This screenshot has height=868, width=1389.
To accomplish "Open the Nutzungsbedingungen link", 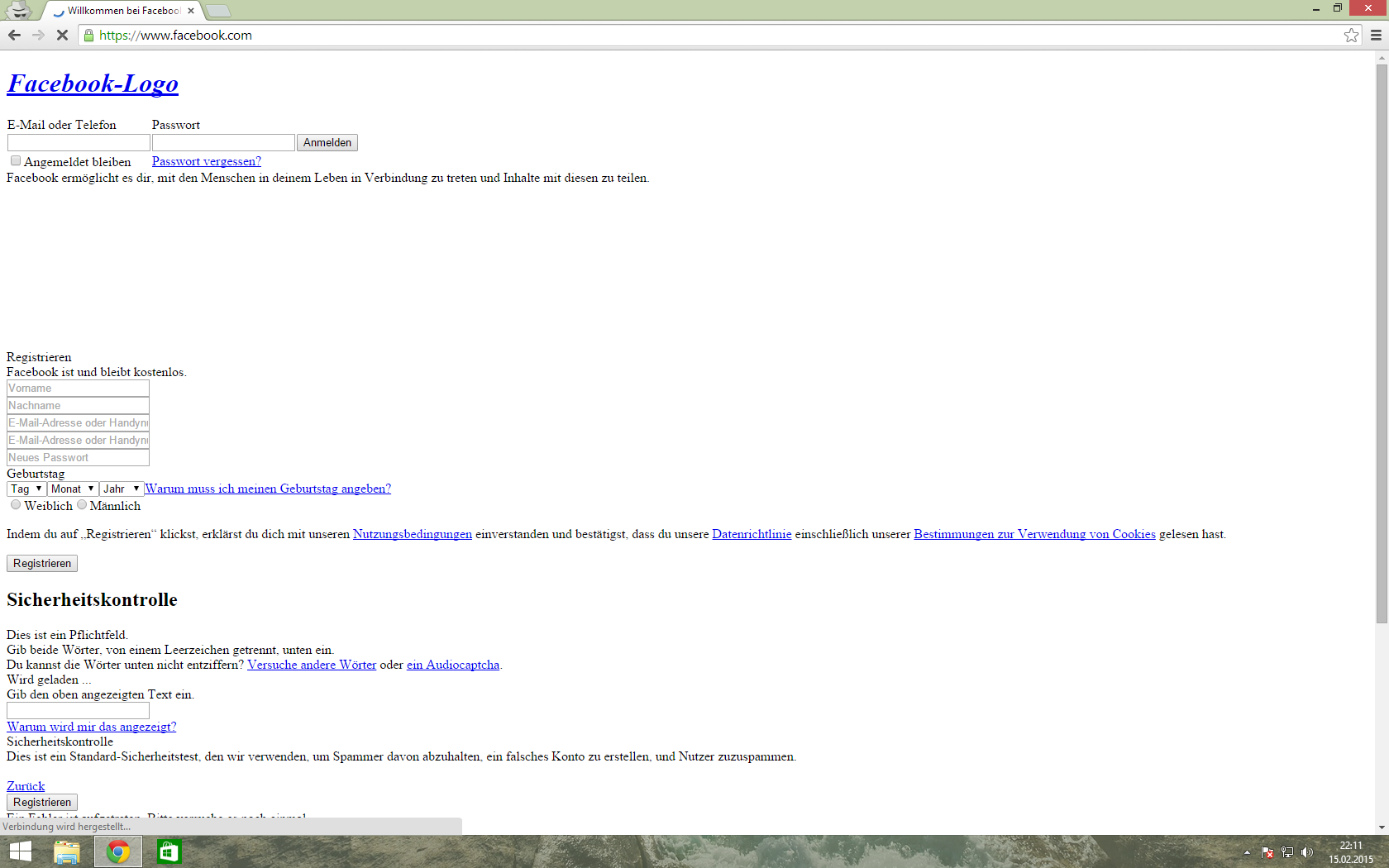I will [x=413, y=534].
